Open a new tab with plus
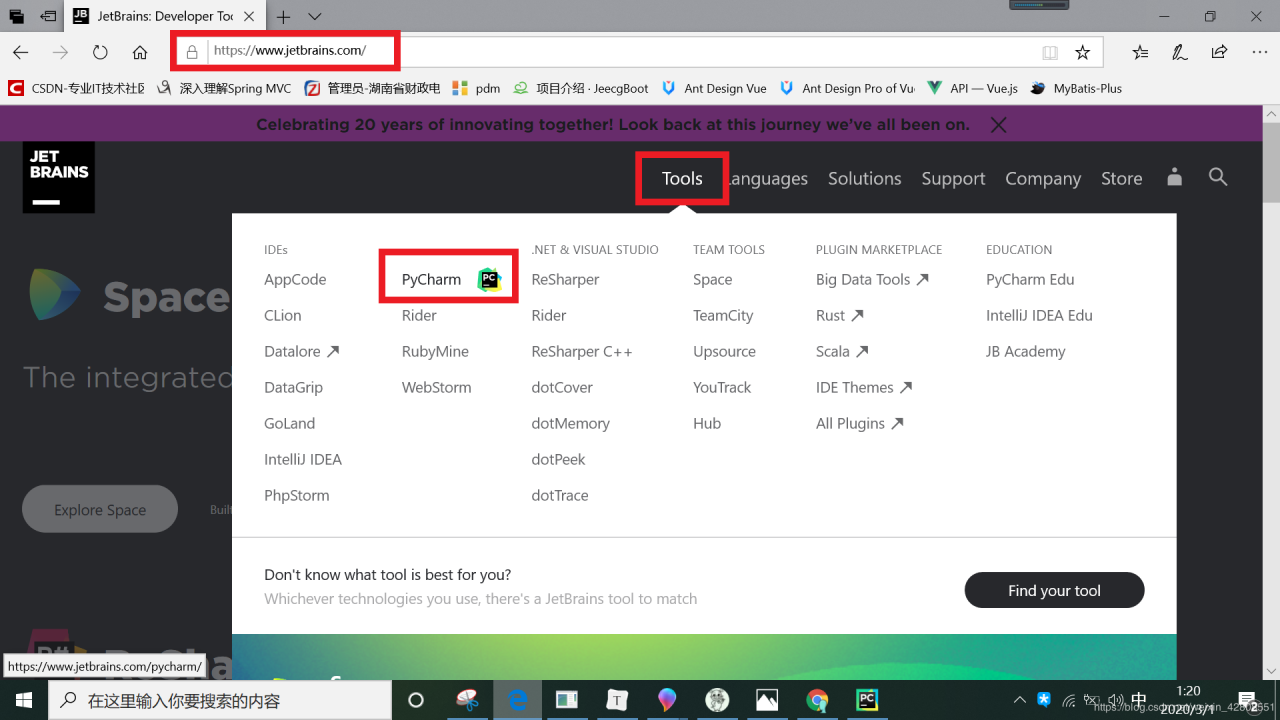 click(284, 17)
